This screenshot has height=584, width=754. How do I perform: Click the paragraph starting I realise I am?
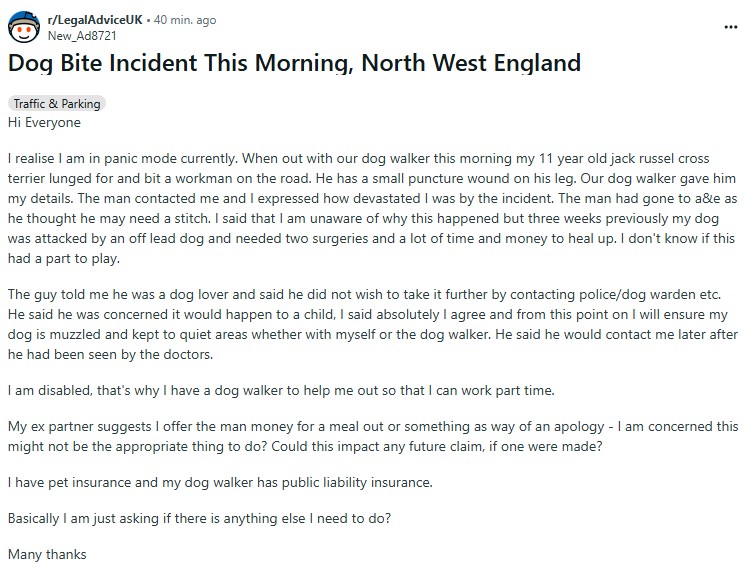click(373, 208)
